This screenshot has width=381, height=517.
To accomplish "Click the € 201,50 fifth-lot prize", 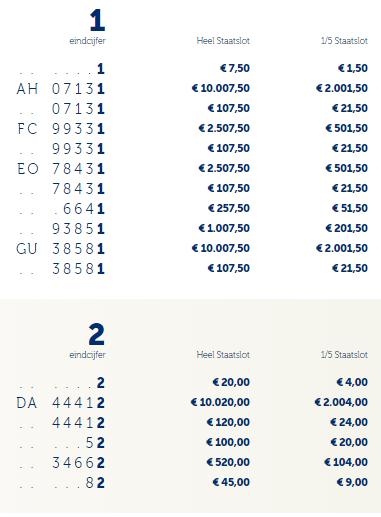I will click(x=347, y=228).
